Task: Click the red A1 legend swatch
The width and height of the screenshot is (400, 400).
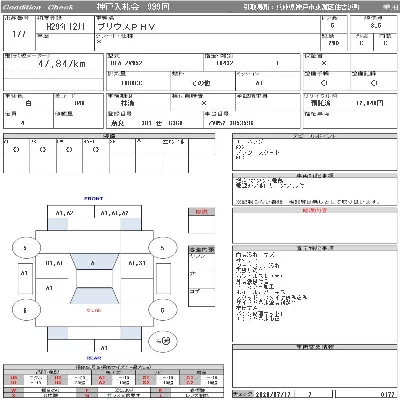Action: (x=102, y=378)
